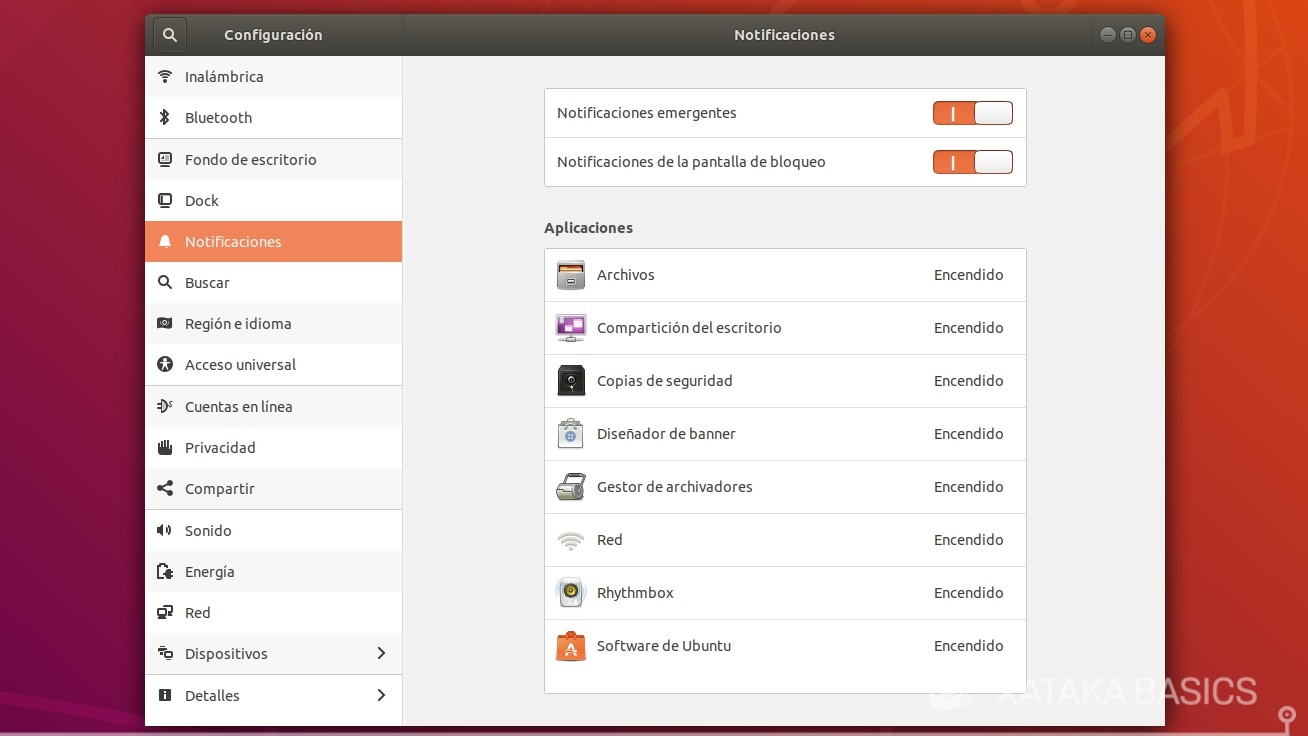Expand the Dispositivos section
The height and width of the screenshot is (736, 1308).
point(273,653)
